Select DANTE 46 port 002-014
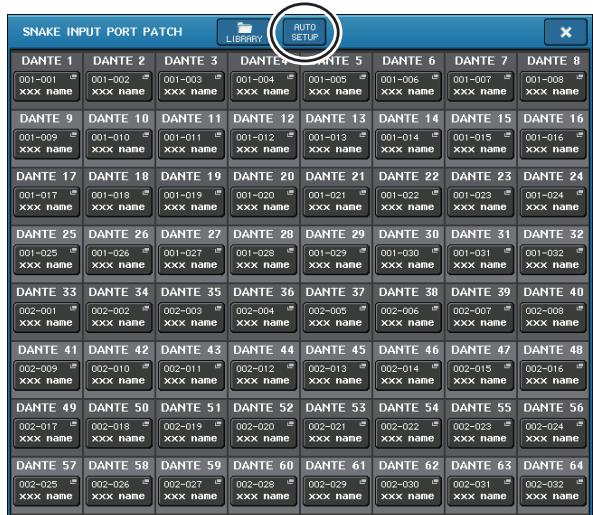The width and height of the screenshot is (593, 515). pos(408,375)
